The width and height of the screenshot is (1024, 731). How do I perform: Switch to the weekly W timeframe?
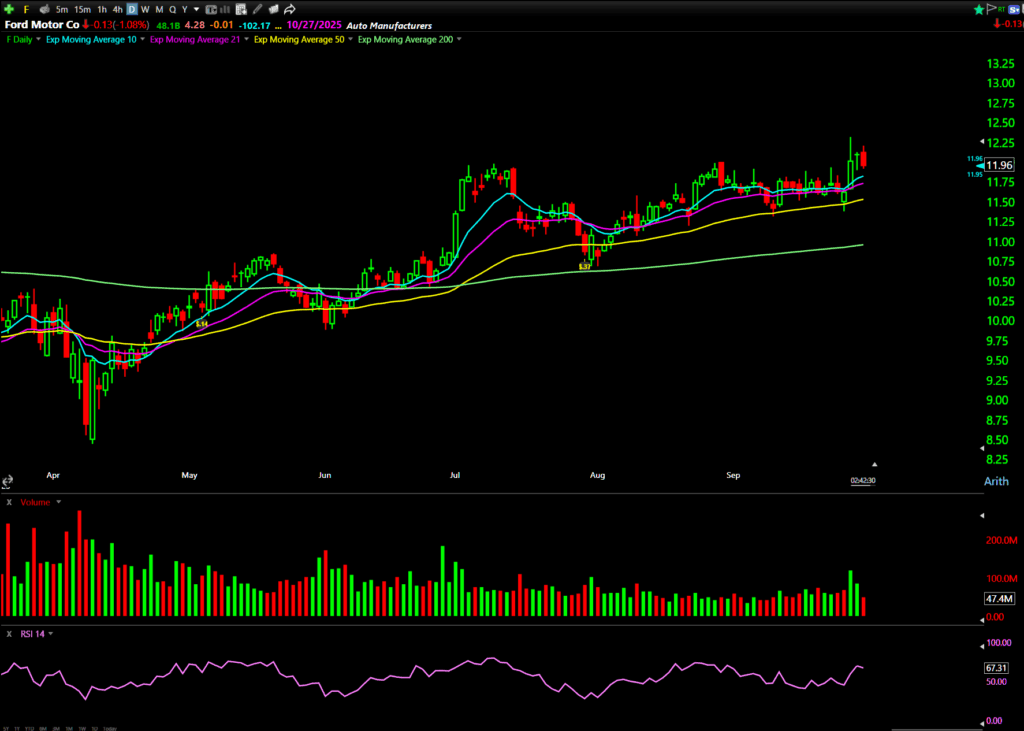tap(145, 9)
